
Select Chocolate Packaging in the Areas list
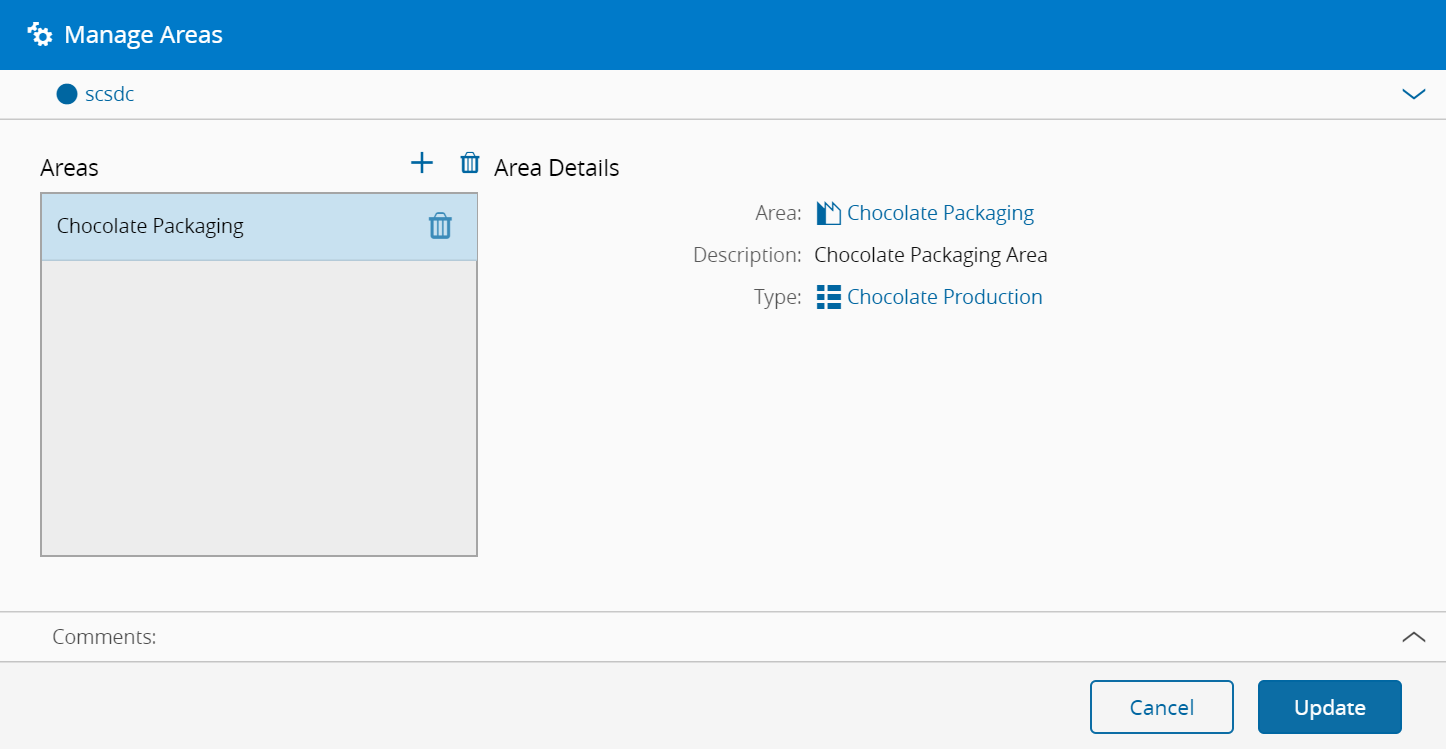150,226
